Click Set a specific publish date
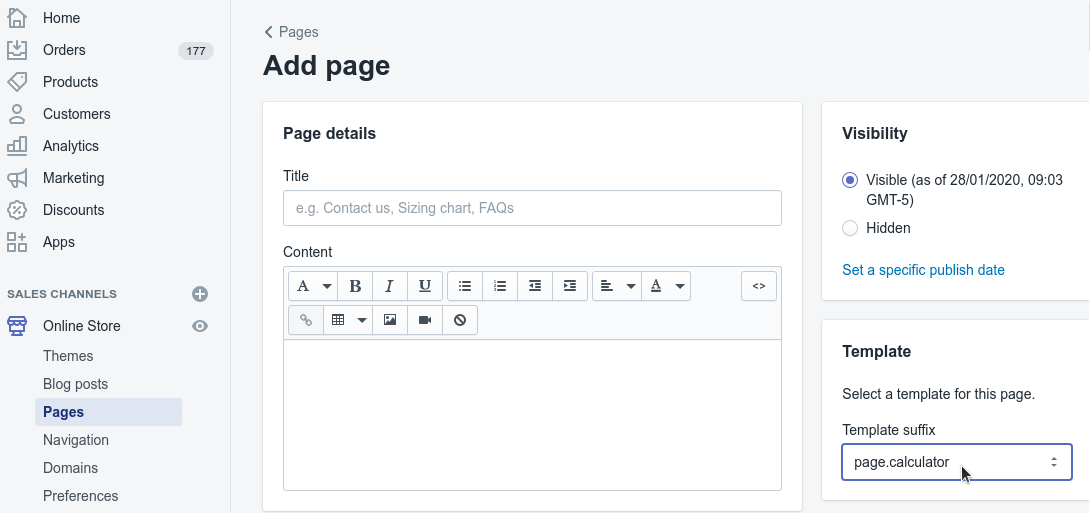Viewport: 1090px width, 513px height. pyautogui.click(x=923, y=270)
